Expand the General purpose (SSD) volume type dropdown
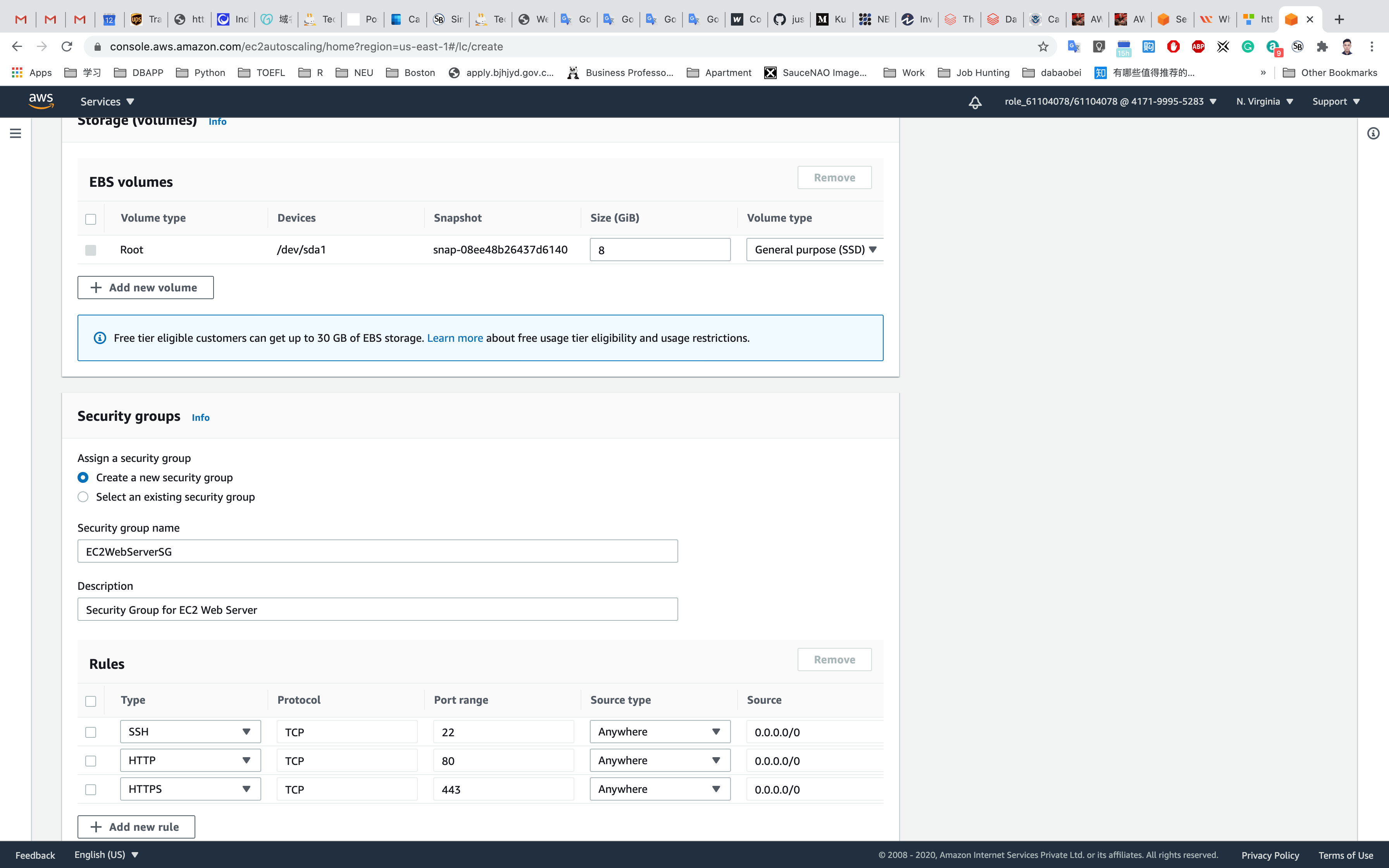Screen dimensions: 1389x868 click(815, 250)
